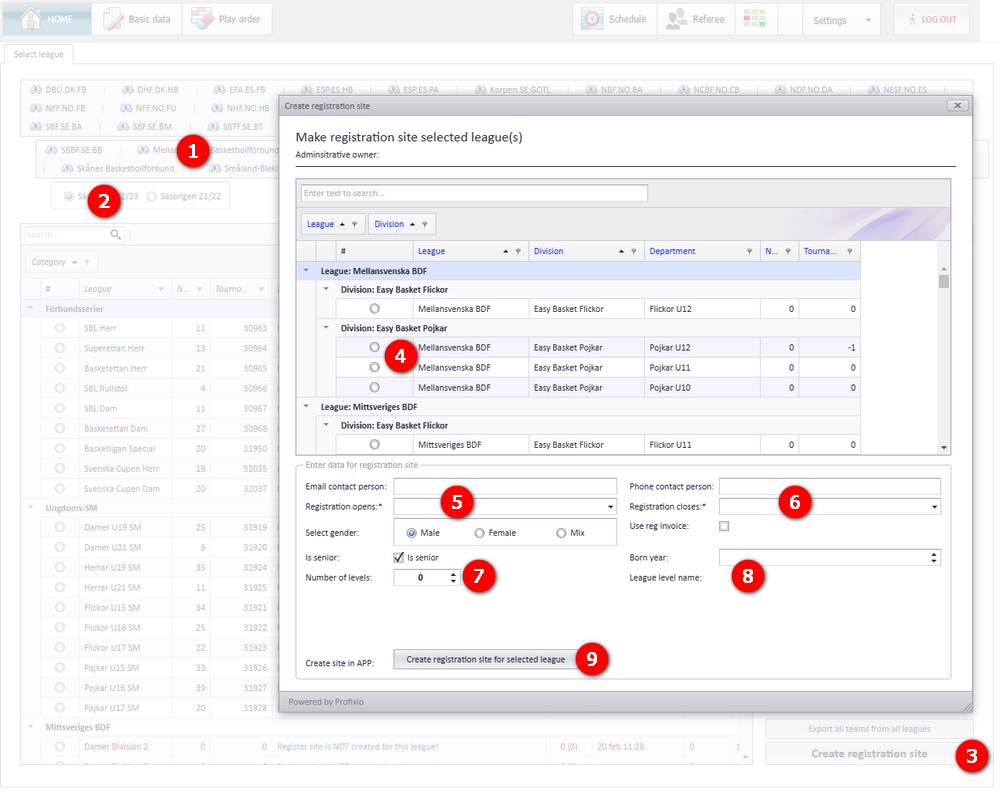Click filter icon on the Tourna... dialog column

(849, 252)
